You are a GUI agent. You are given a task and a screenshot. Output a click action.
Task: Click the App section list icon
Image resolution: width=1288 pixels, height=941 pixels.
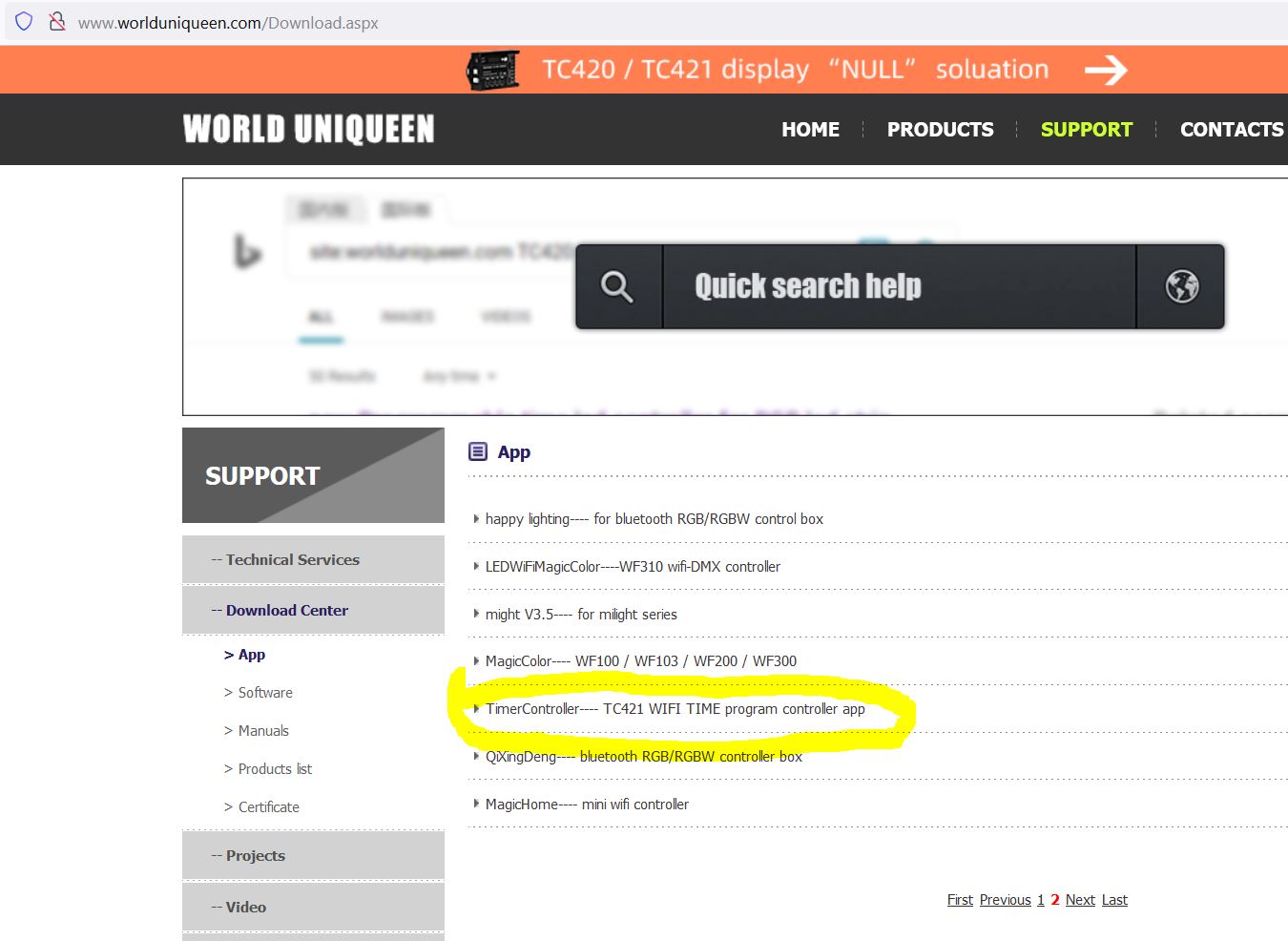[x=478, y=451]
